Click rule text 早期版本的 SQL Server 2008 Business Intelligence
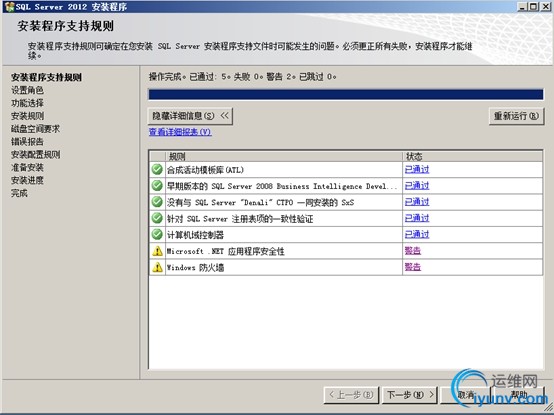 pyautogui.click(x=282, y=186)
